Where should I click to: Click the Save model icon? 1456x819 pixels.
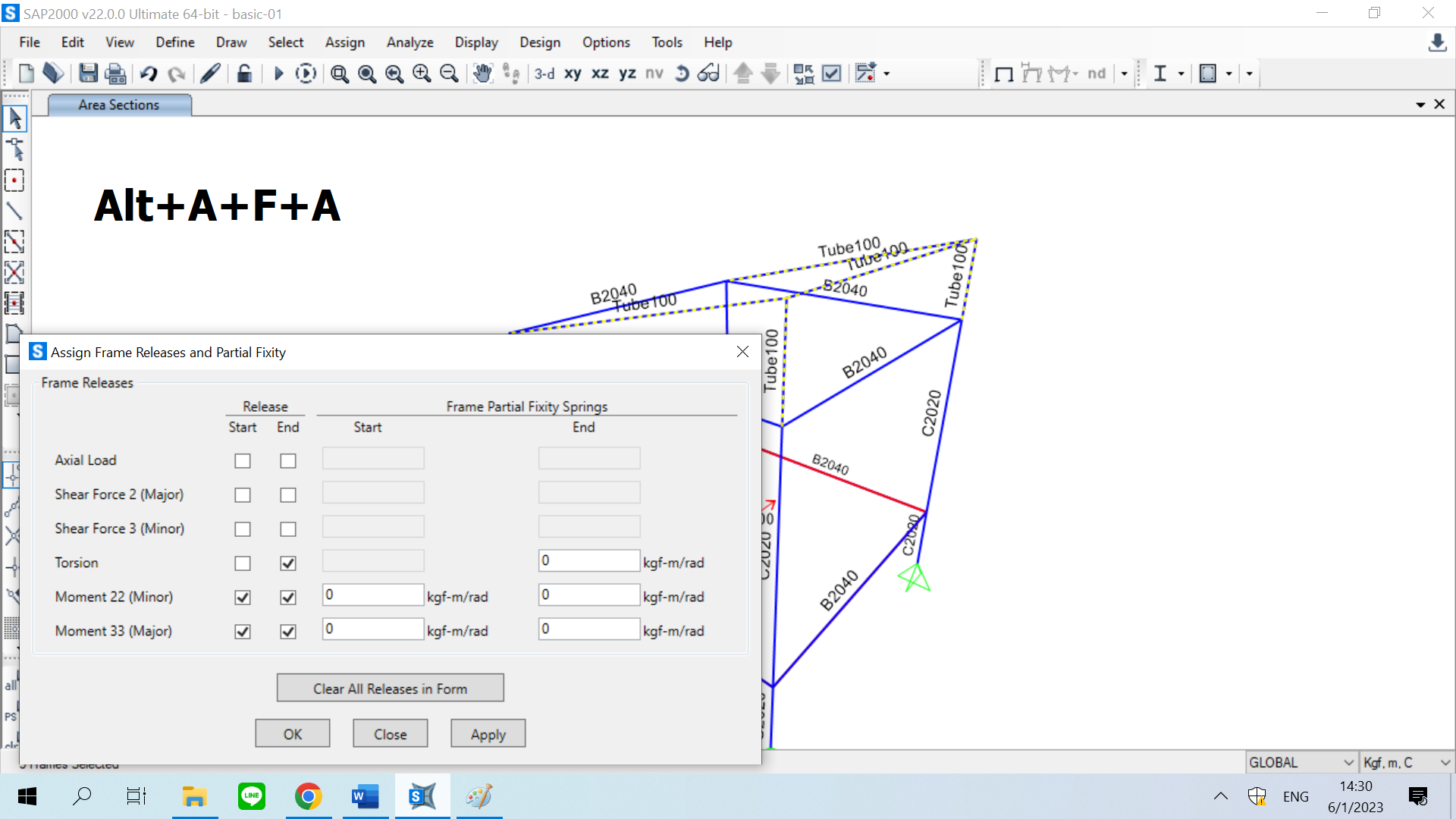click(x=88, y=74)
